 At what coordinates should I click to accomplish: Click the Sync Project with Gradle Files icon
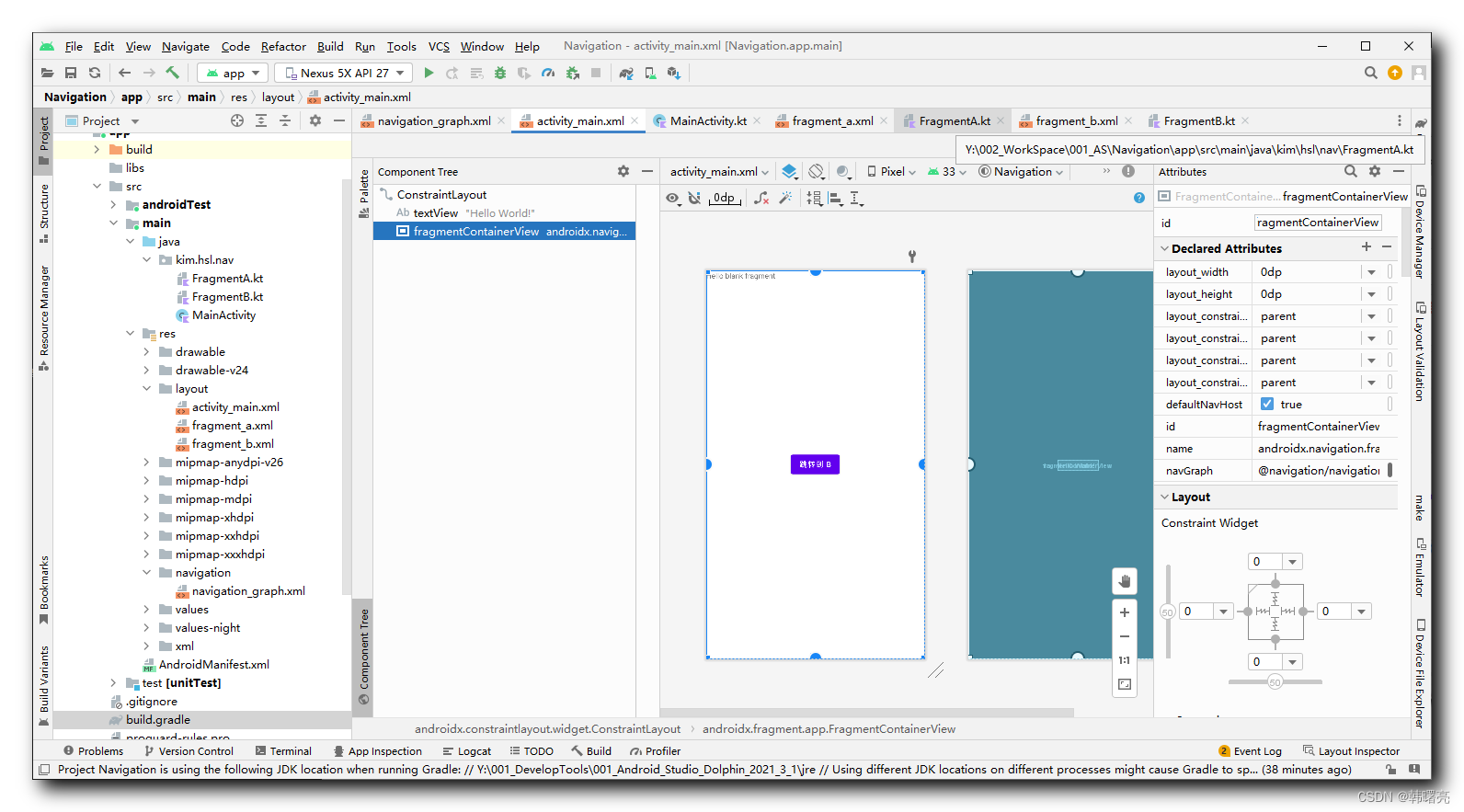(x=626, y=73)
